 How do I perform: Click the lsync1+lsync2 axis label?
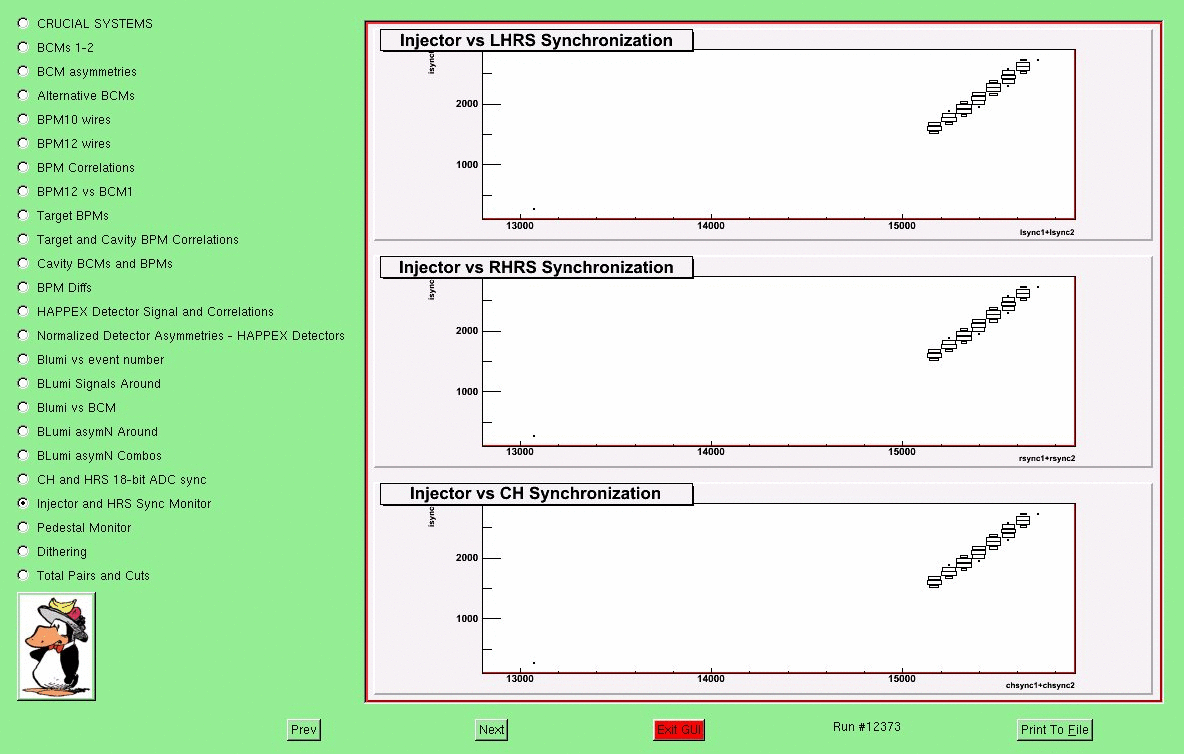(x=1047, y=232)
